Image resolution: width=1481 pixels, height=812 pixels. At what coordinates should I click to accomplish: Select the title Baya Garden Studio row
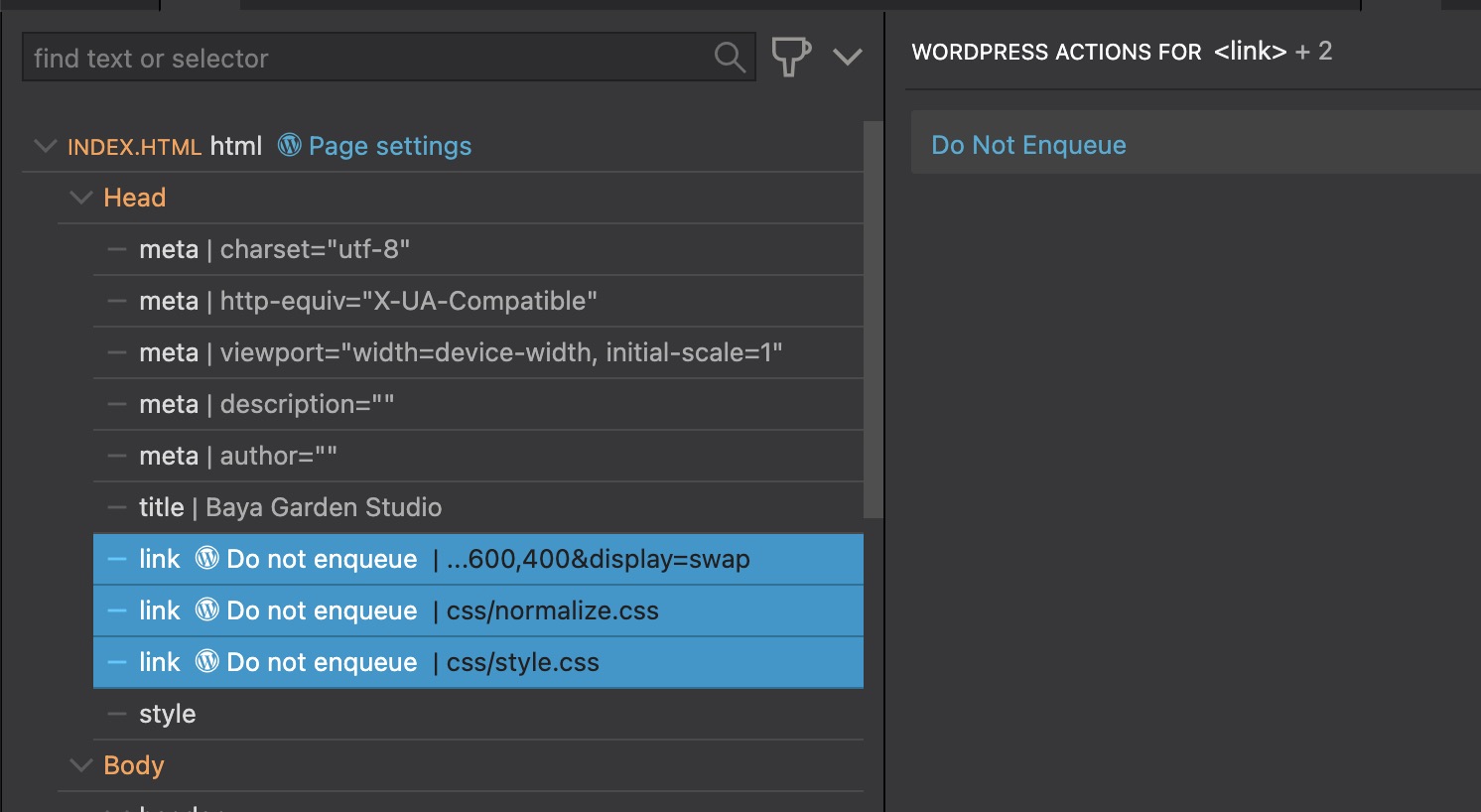478,507
